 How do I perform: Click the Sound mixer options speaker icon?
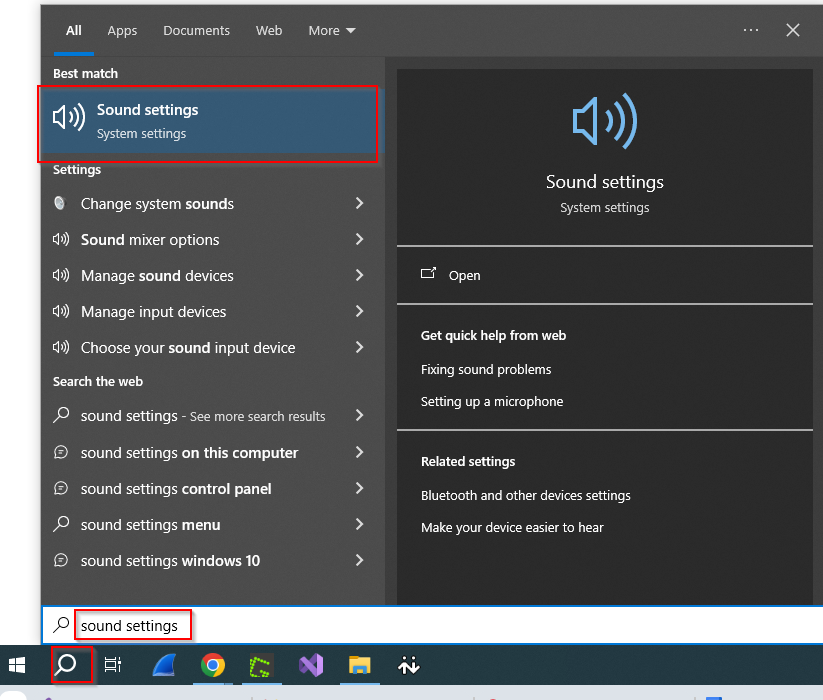[61, 239]
